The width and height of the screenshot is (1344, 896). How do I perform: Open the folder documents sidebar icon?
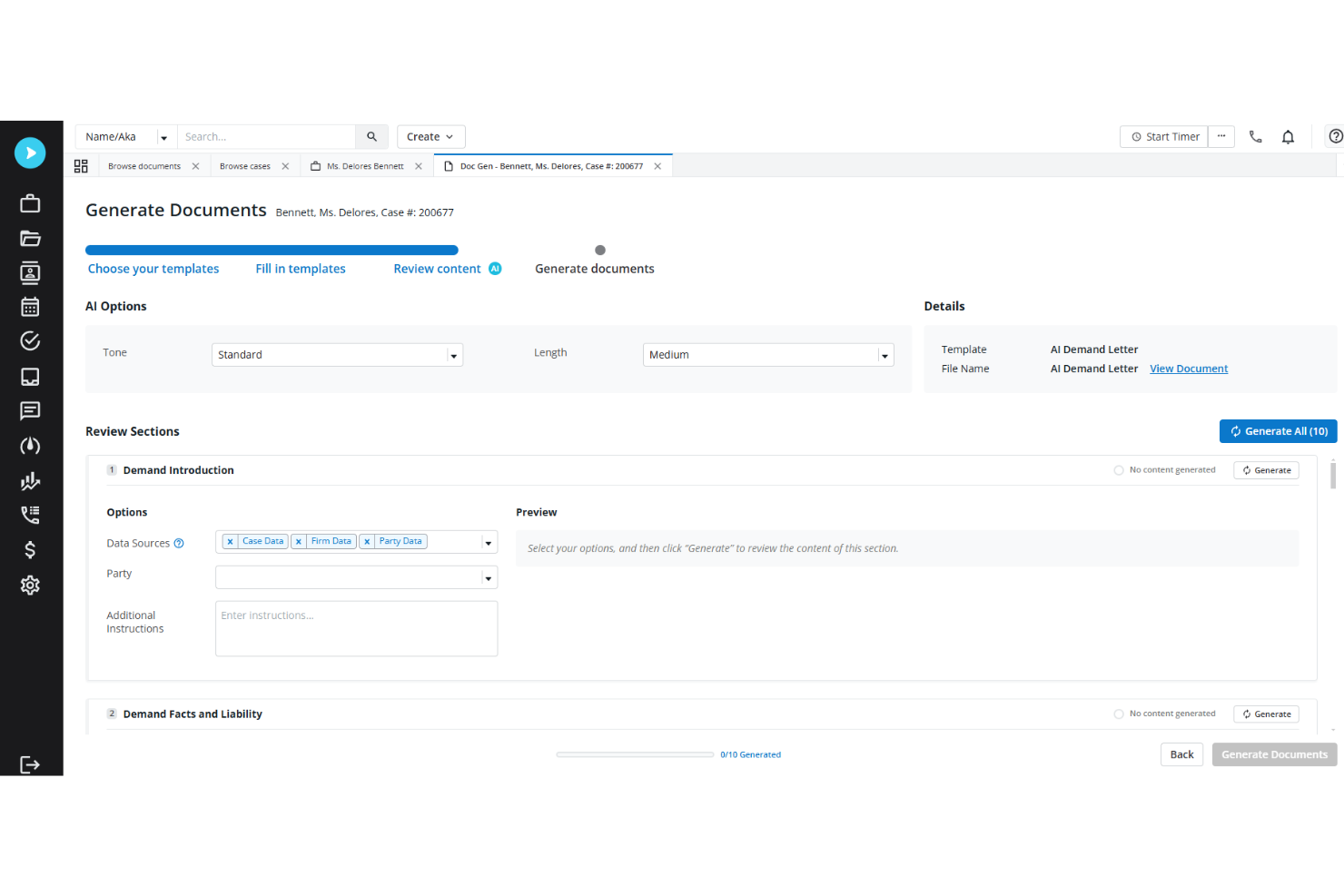tap(30, 239)
